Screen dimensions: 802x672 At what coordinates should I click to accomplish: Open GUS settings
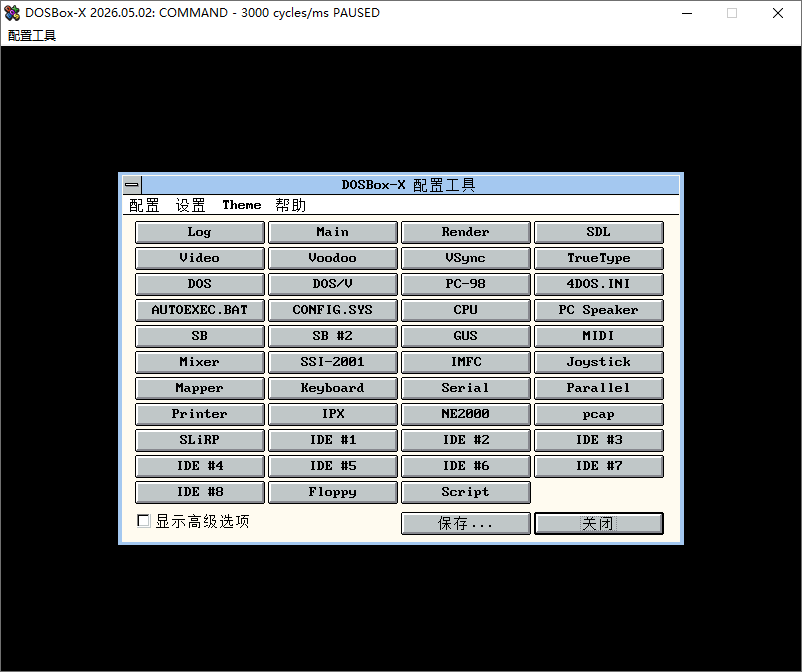(x=466, y=337)
